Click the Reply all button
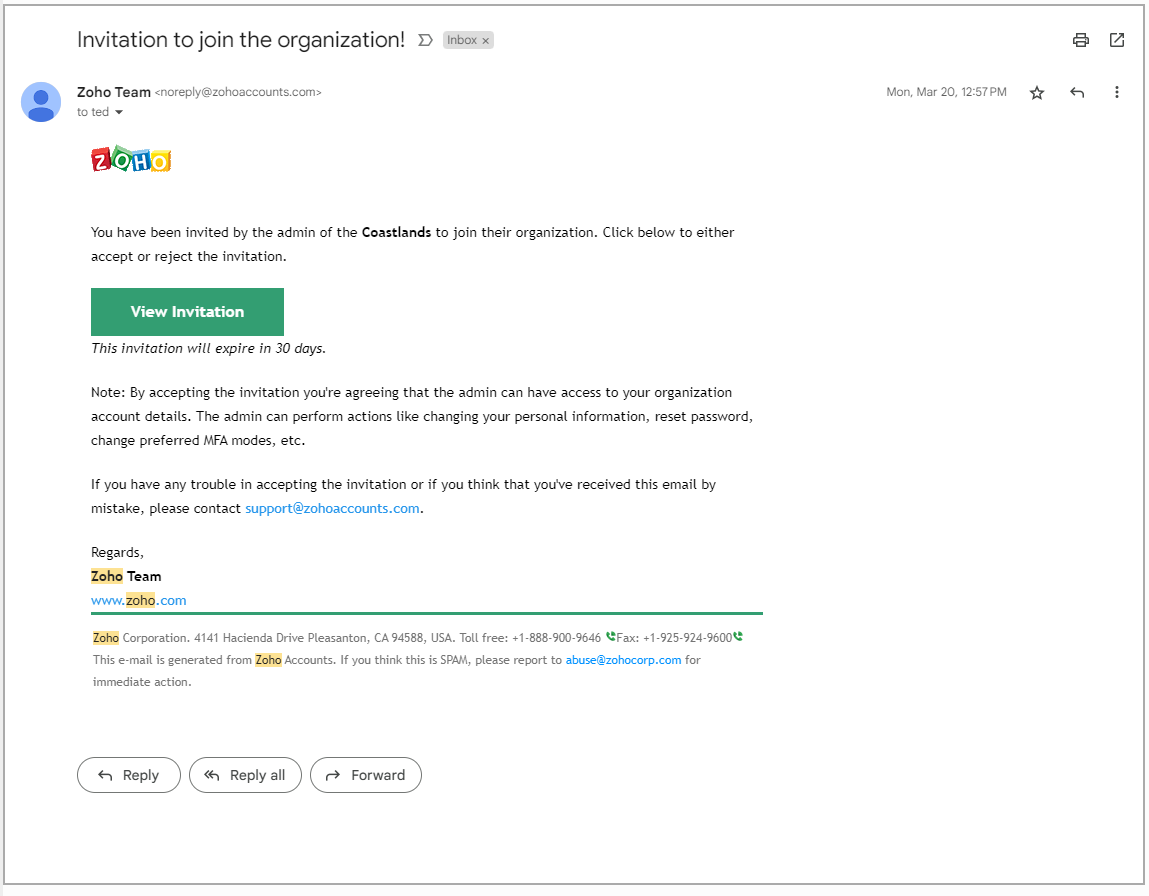The width and height of the screenshot is (1149, 896). point(245,775)
